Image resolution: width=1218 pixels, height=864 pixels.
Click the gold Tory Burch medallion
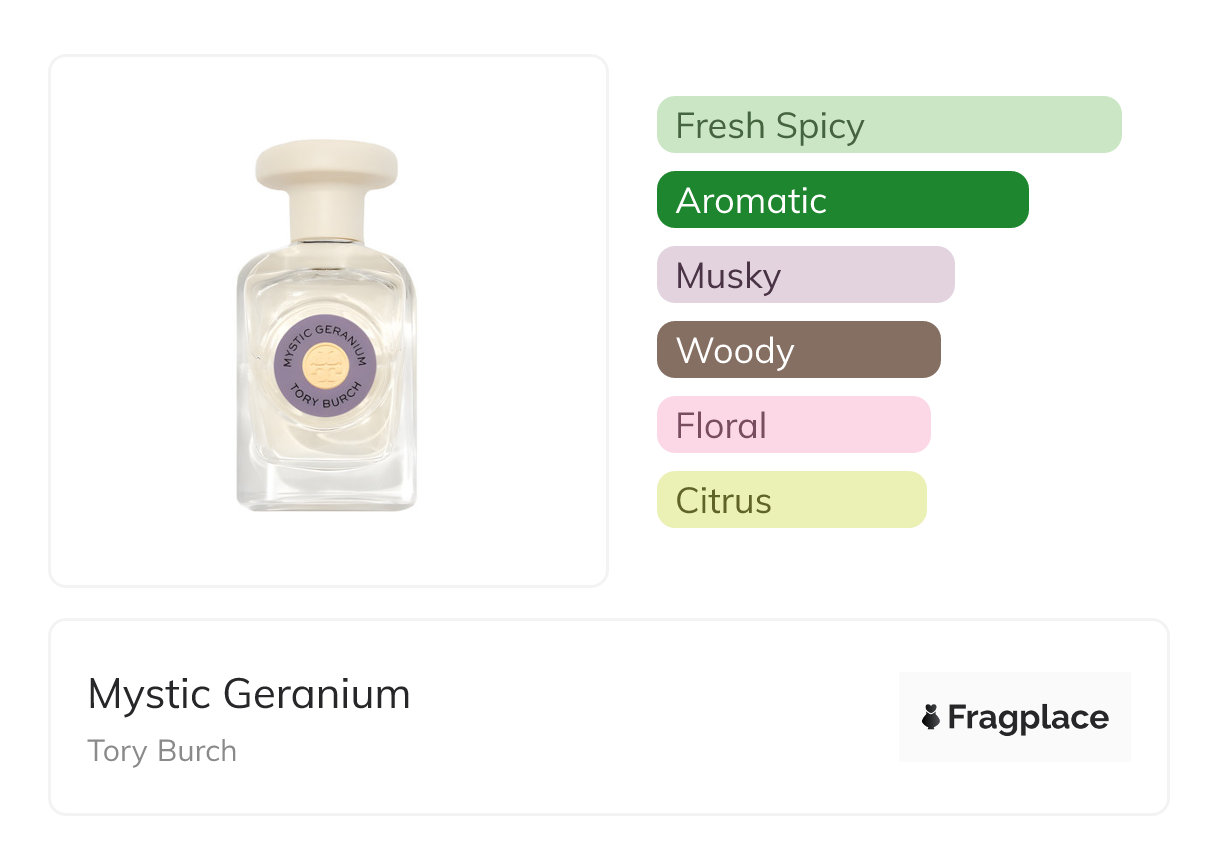tap(325, 365)
